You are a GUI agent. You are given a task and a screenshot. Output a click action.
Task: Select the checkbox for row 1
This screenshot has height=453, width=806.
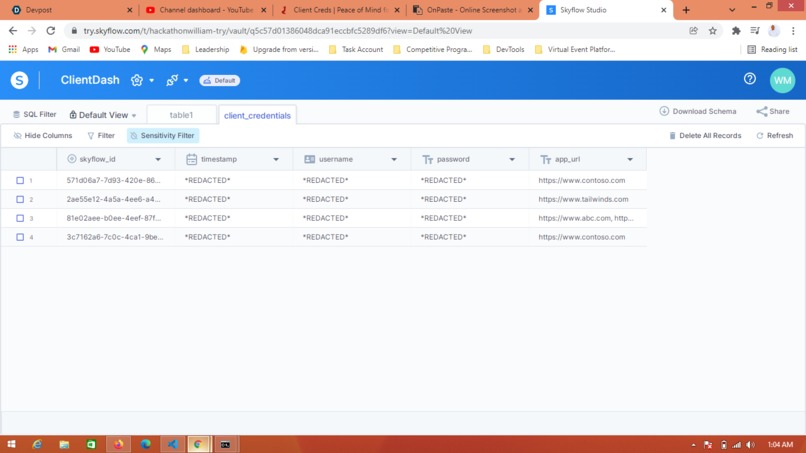[20, 180]
